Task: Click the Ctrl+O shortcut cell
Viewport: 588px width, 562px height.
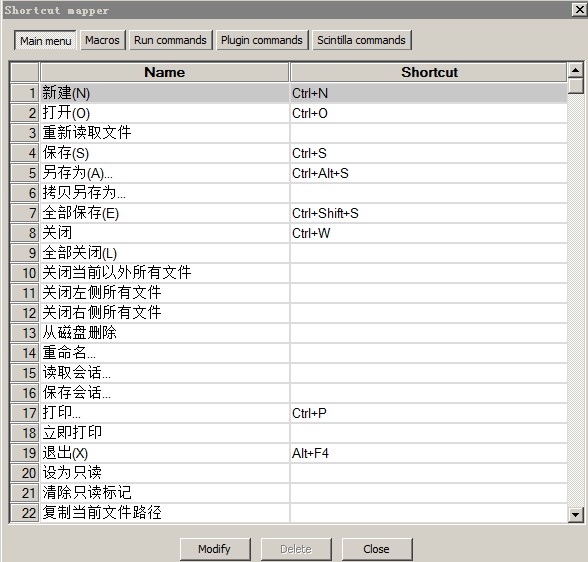Action: point(428,113)
